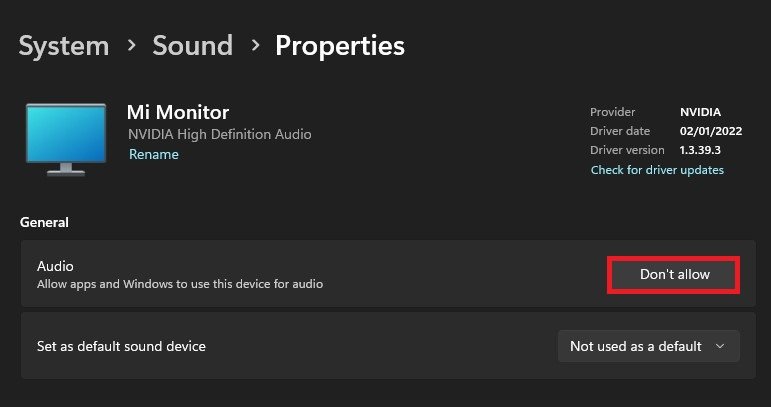Viewport: 771px width, 407px height.
Task: Check for driver updates
Action: coord(657,170)
